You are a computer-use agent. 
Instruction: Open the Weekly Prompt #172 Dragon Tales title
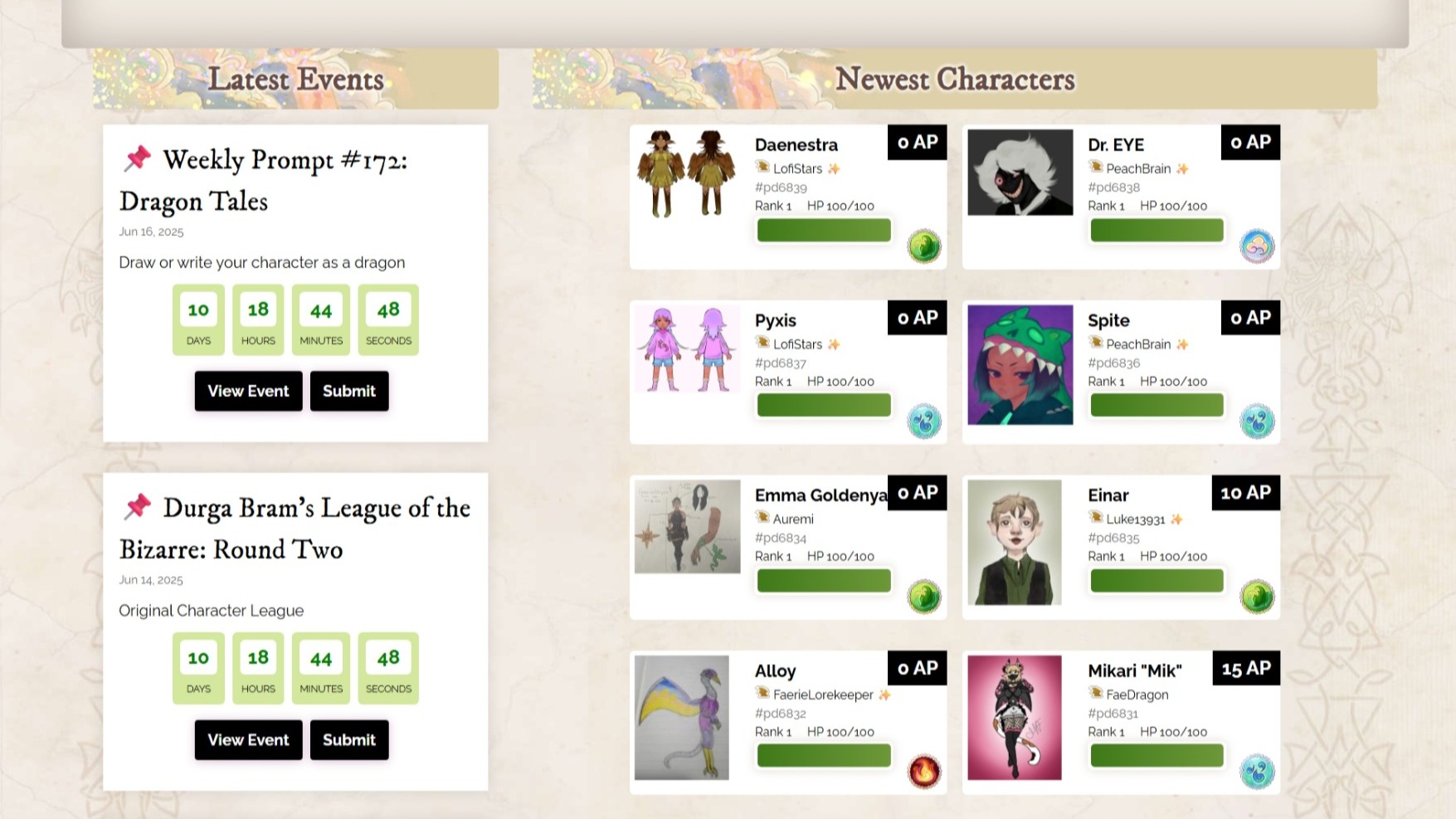click(264, 180)
